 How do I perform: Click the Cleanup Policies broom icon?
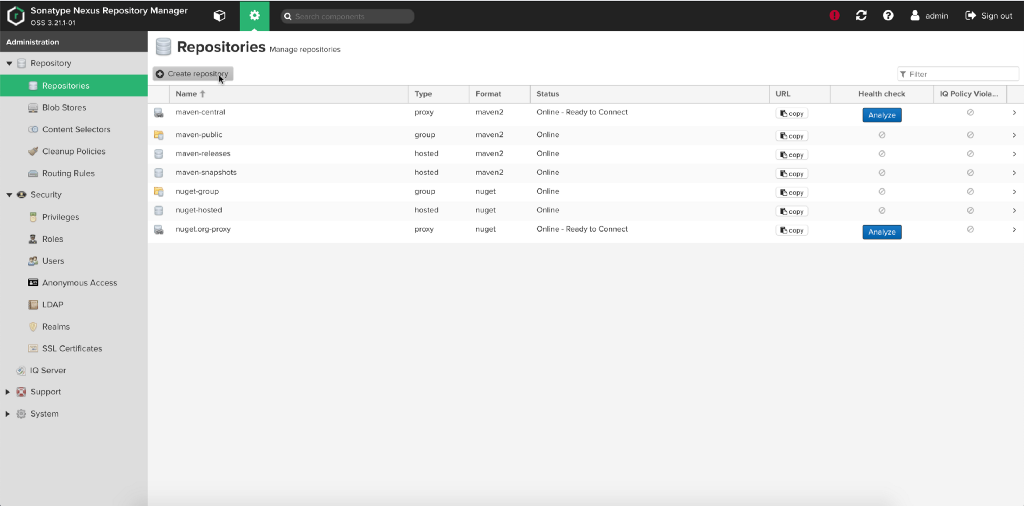click(x=33, y=151)
